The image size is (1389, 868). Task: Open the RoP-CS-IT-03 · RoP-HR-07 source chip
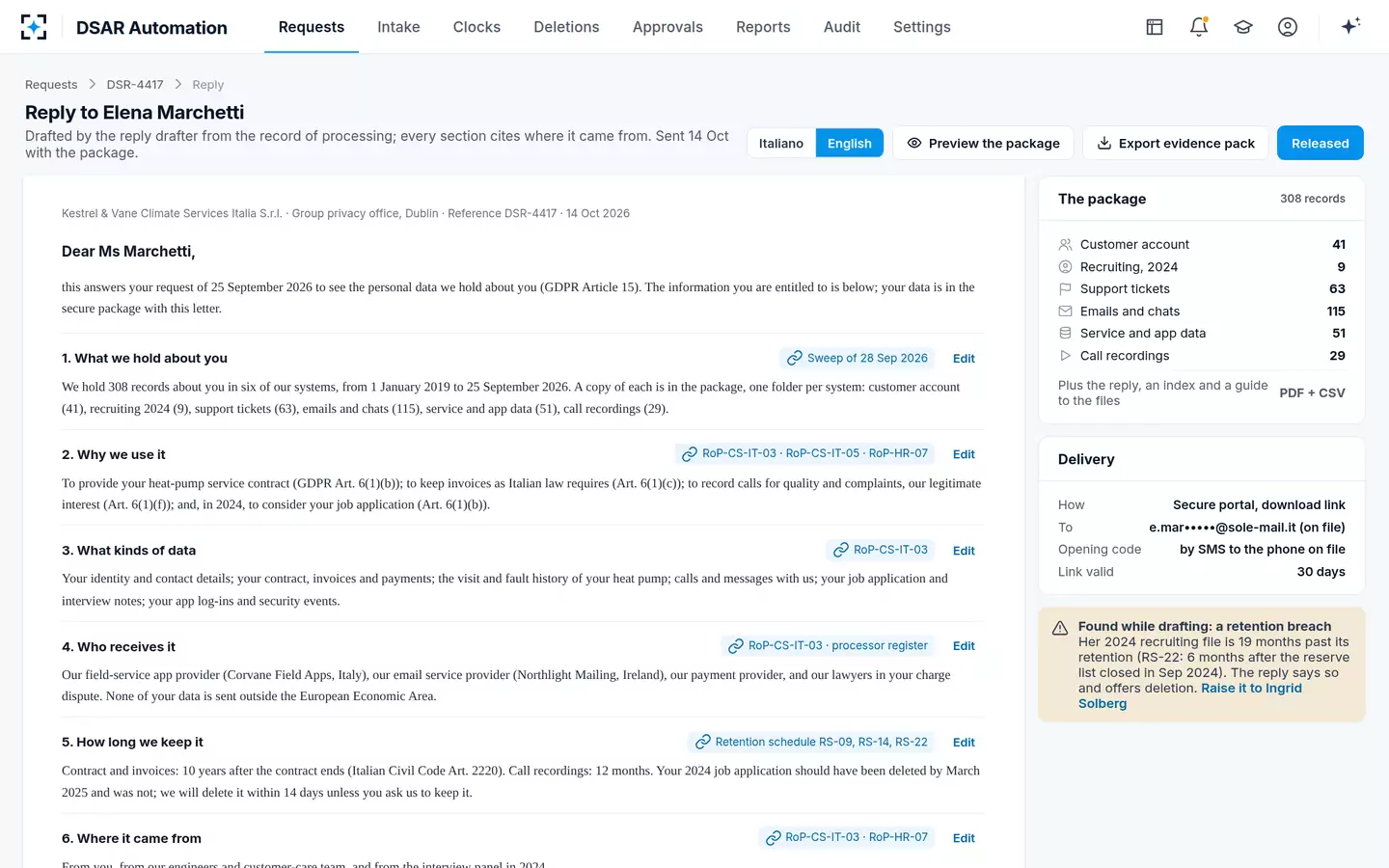(847, 837)
